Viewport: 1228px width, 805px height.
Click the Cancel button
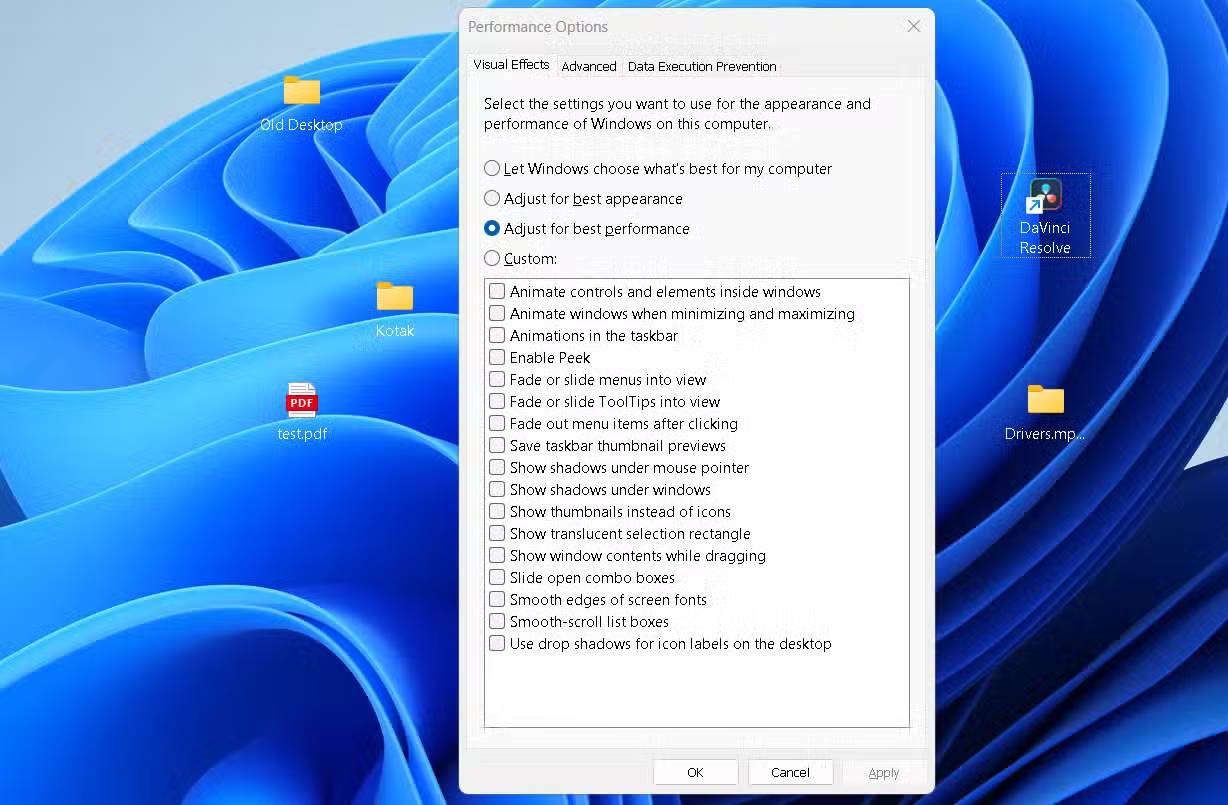coord(790,771)
